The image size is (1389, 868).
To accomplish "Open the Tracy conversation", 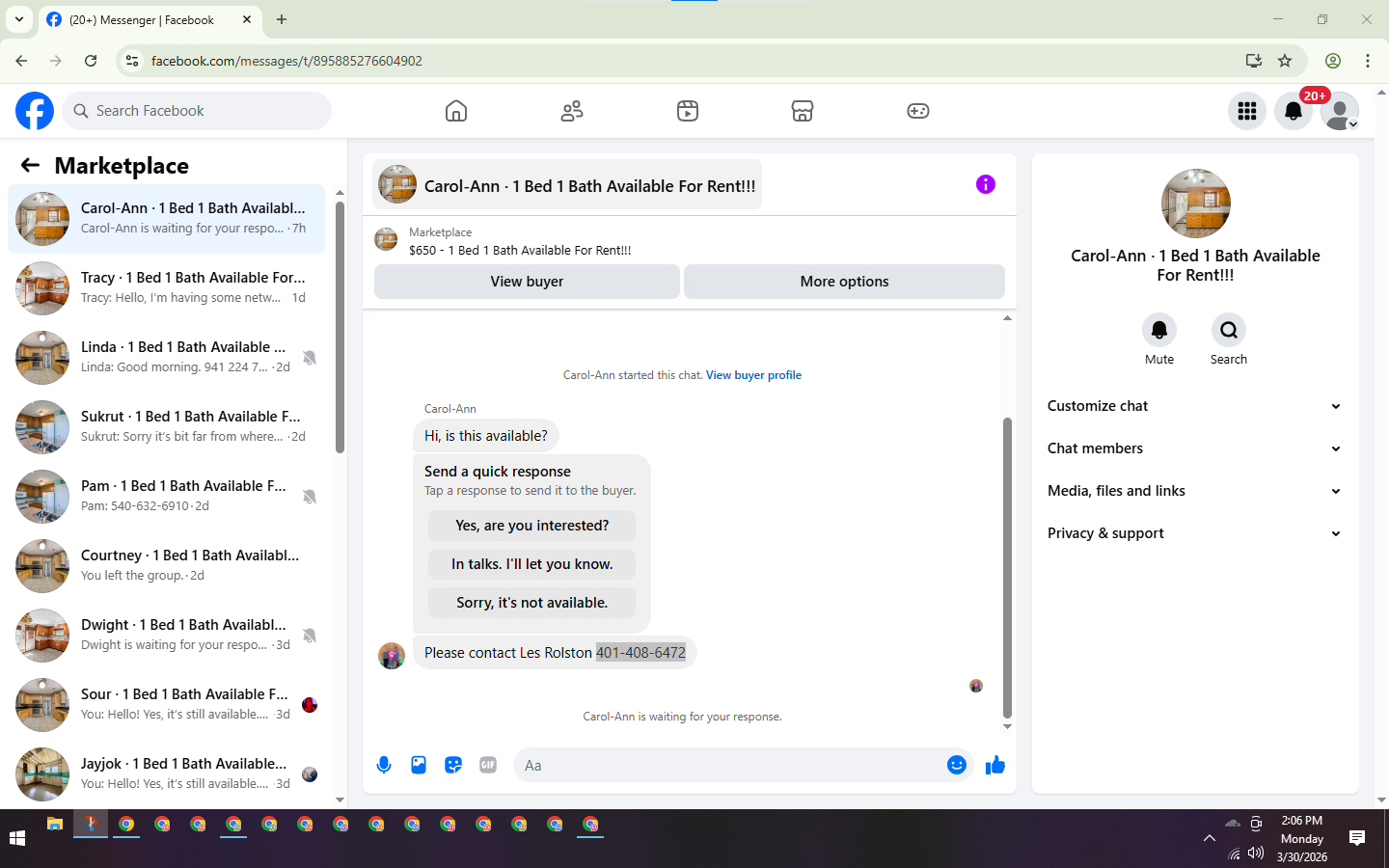I will pos(166,288).
